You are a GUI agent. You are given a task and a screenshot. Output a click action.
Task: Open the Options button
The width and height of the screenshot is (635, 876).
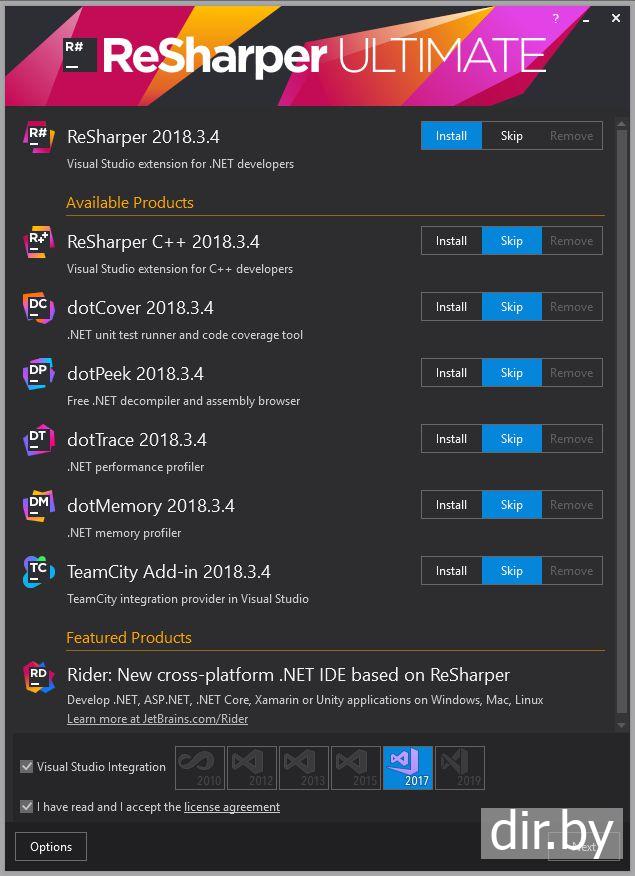pos(51,847)
